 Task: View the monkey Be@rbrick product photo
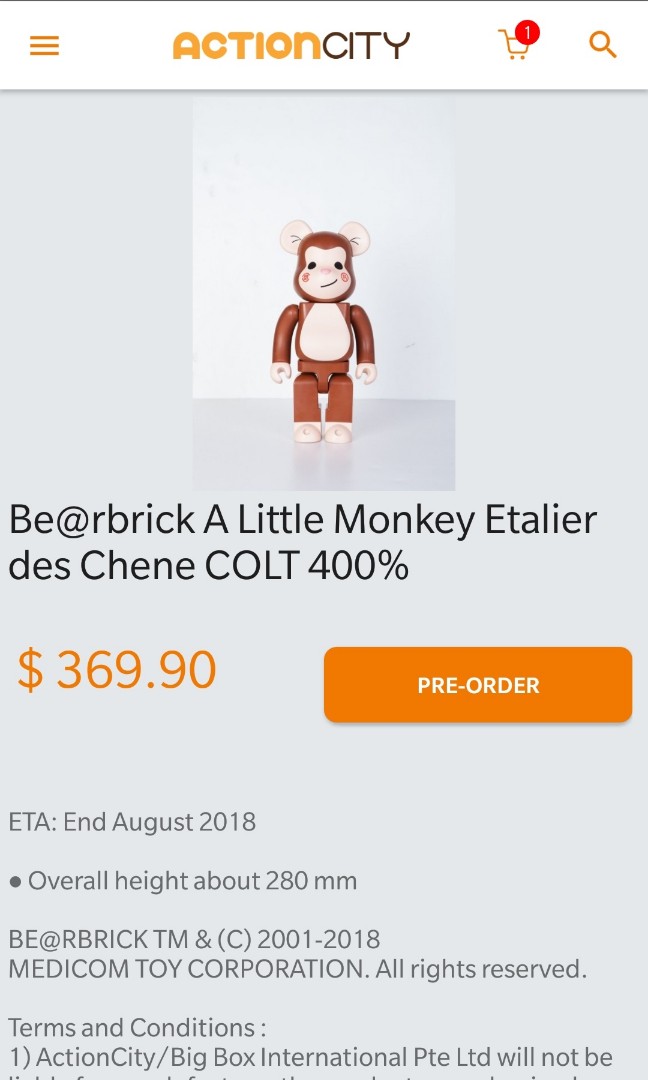pos(324,293)
